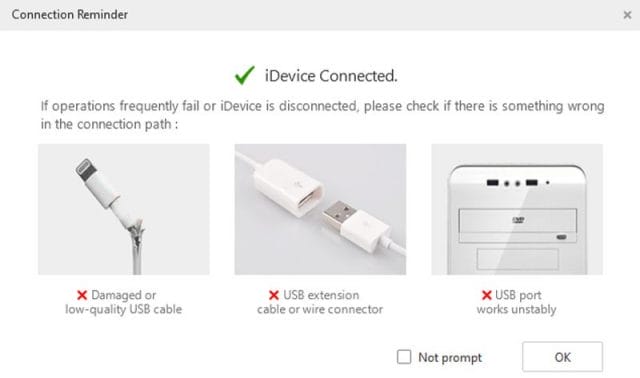640x378 pixels.
Task: Select the damaged Lightning cable picture
Action: pos(124,209)
